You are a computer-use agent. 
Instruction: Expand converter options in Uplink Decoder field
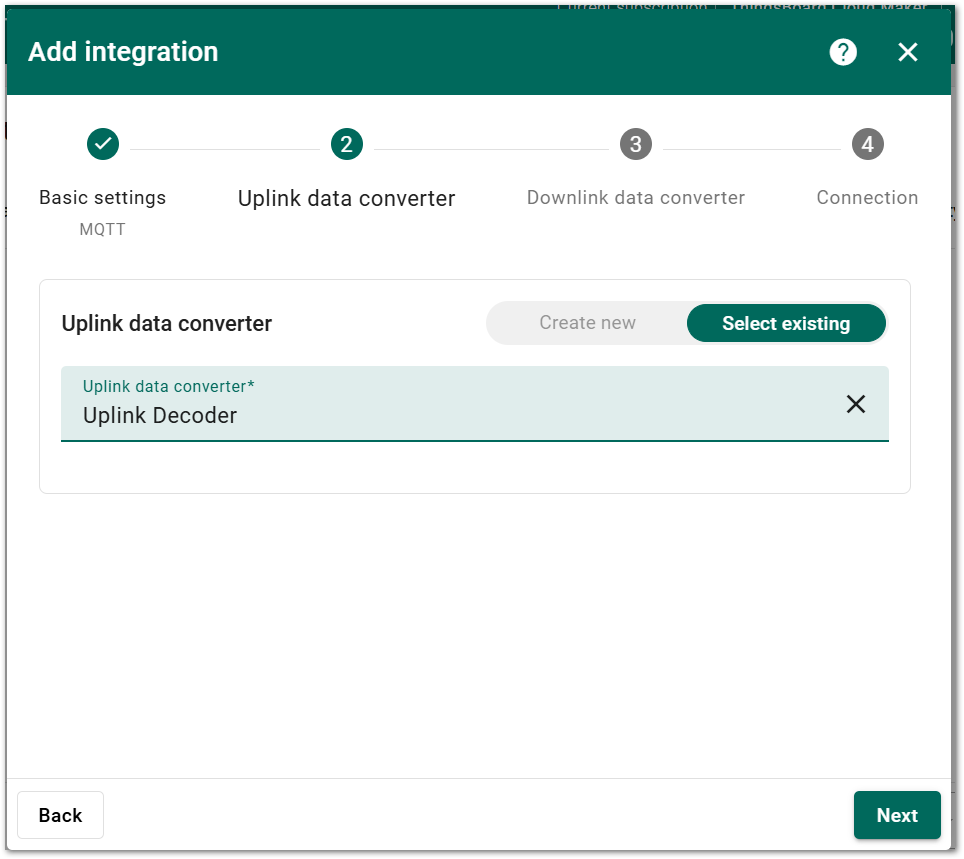click(450, 415)
